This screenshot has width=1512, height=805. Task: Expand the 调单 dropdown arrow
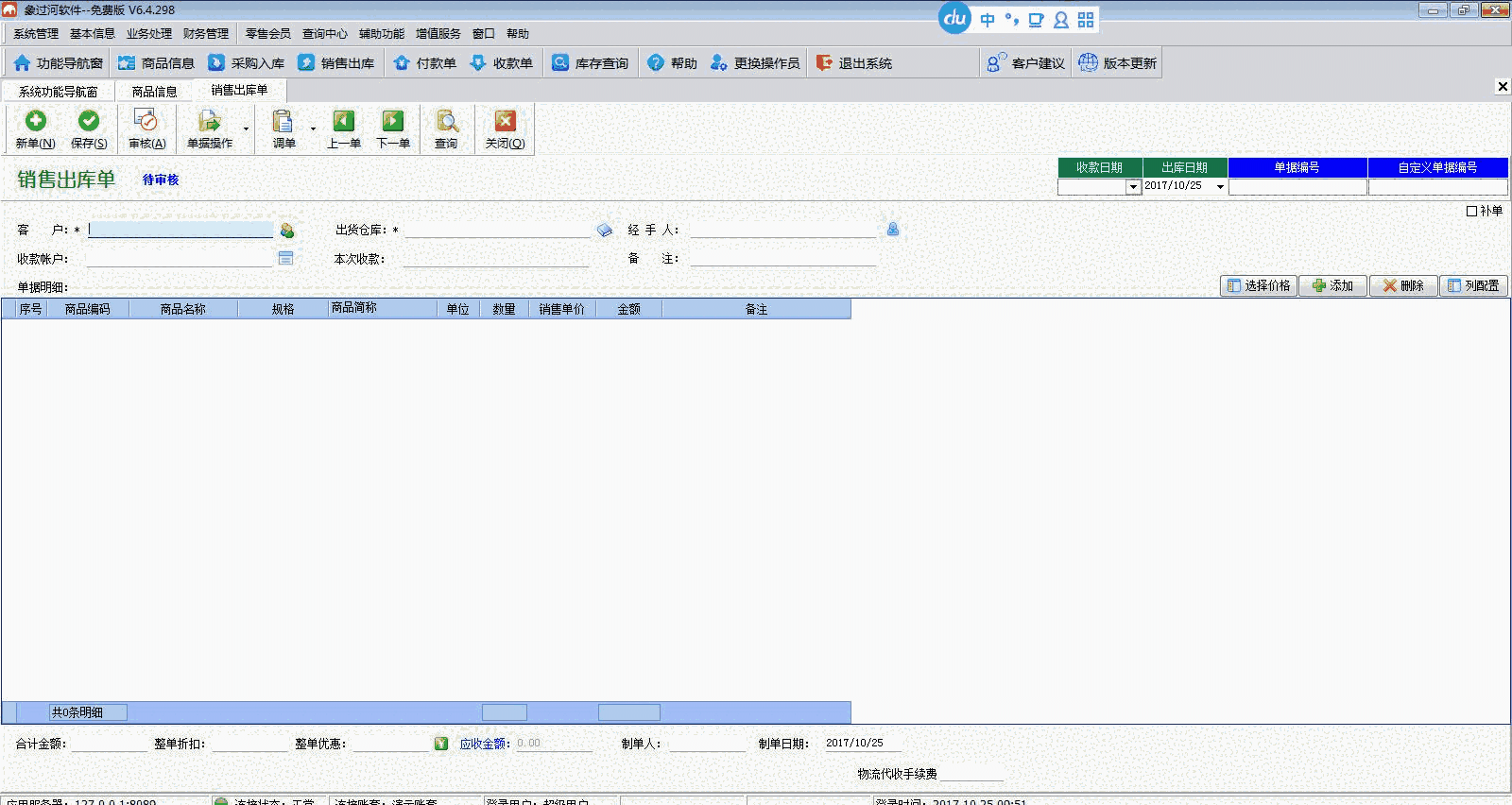313,128
